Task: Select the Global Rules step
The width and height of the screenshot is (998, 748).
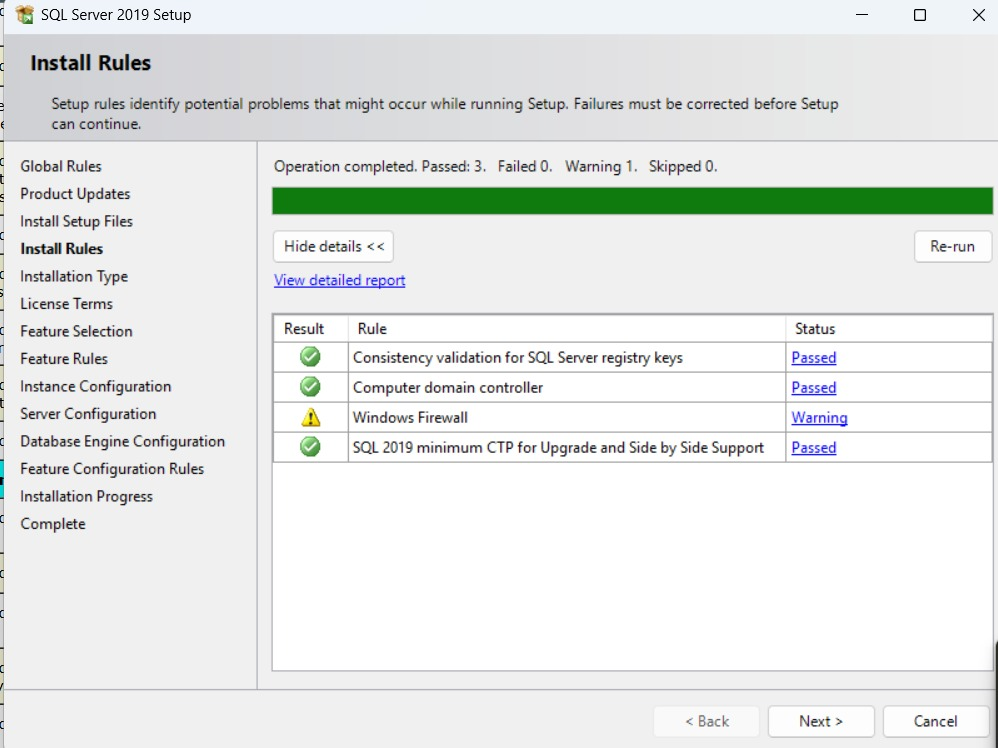Action: [60, 166]
